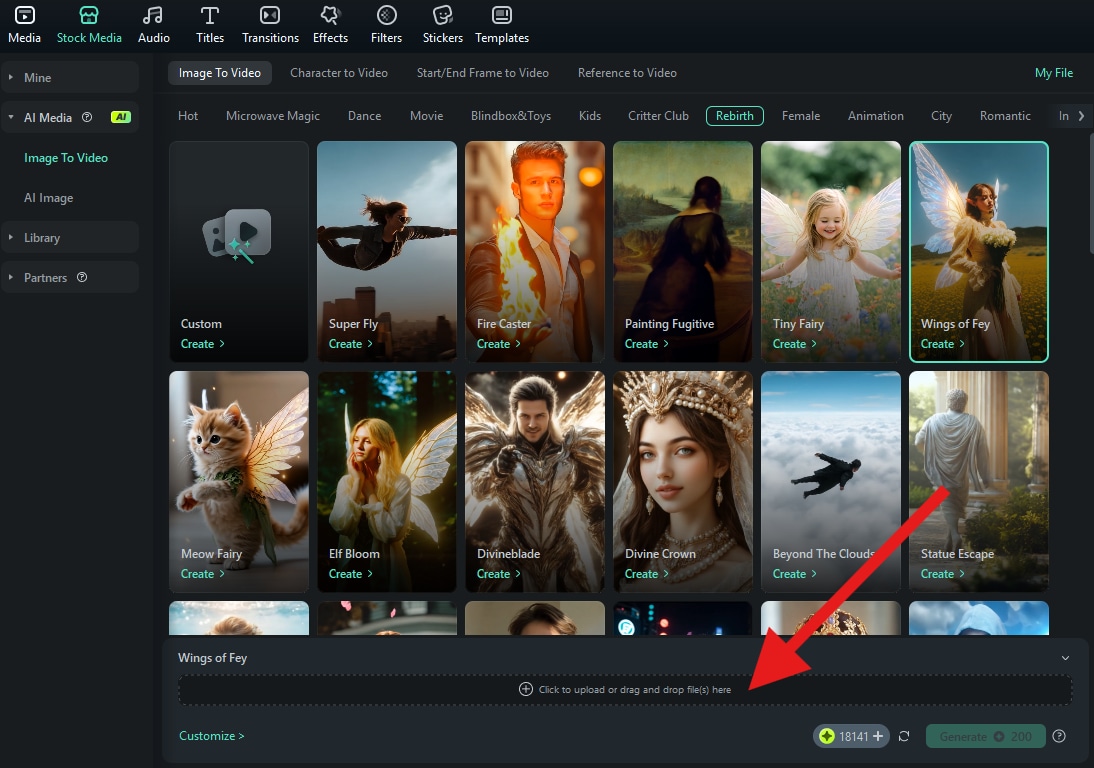Open the Filters icon
Screen dimensions: 1094x768
click(387, 15)
